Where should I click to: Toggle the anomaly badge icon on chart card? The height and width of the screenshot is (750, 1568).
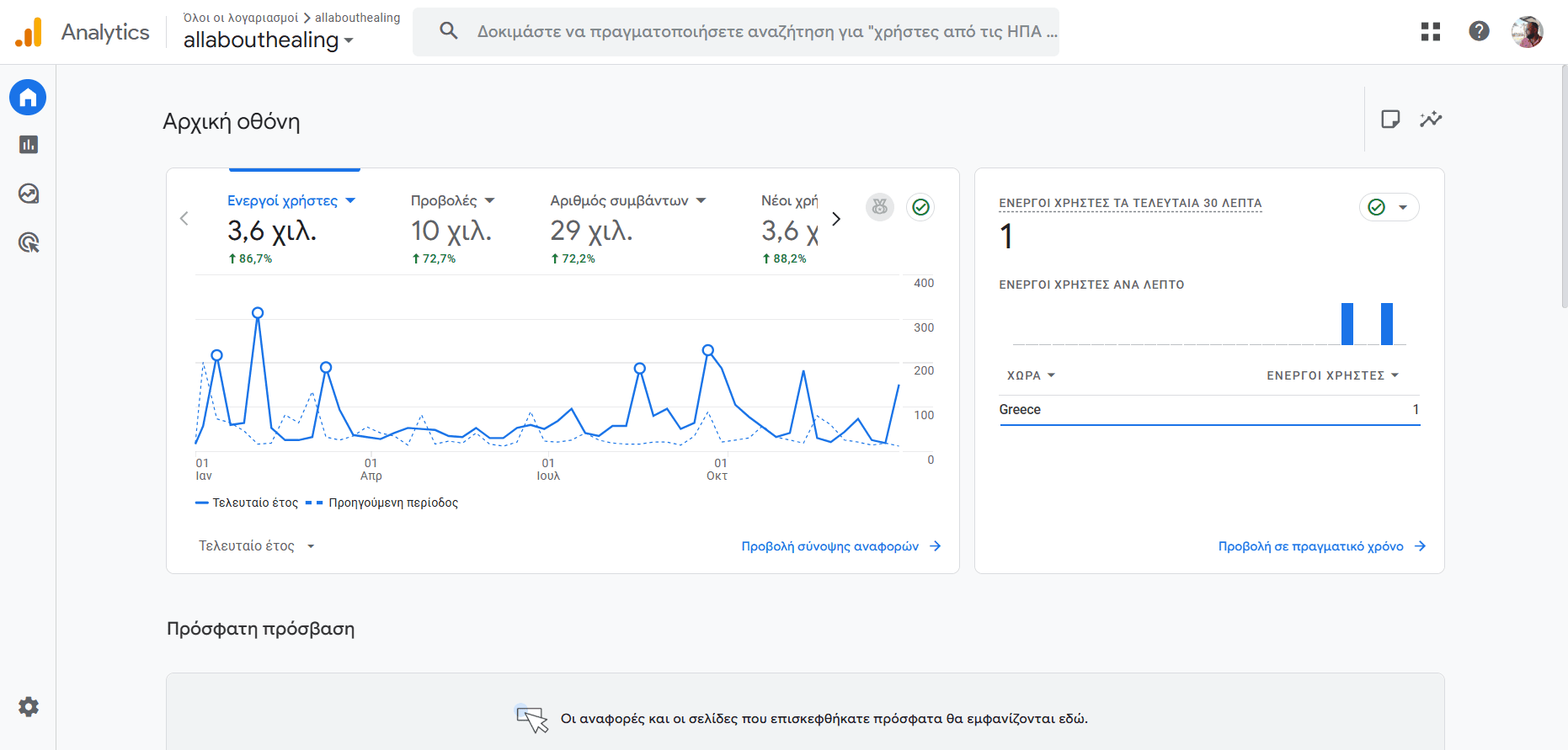point(880,206)
